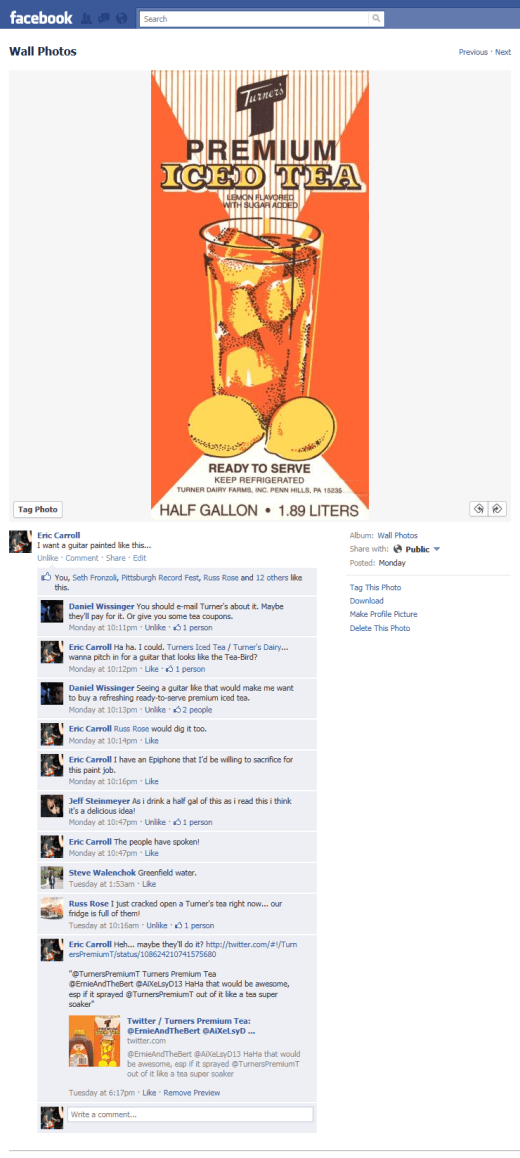The image size is (520, 1158).
Task: Open Eric Carroll's profile picture by caption
Action: pos(20,541)
